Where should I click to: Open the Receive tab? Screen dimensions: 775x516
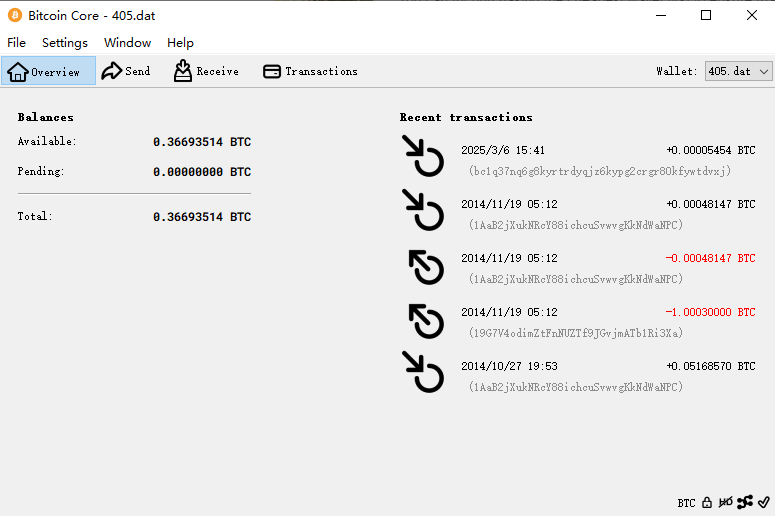tap(206, 71)
